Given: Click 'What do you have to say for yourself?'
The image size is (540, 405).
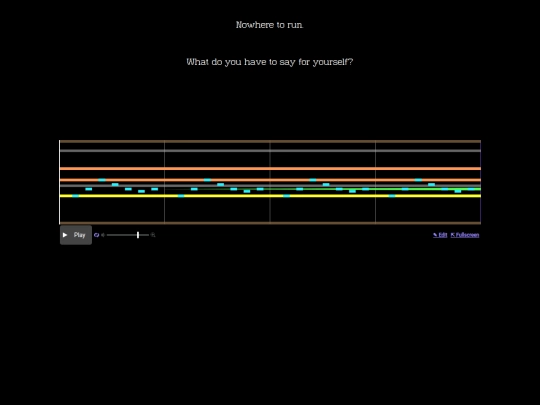Looking at the screenshot, I should click(x=270, y=62).
